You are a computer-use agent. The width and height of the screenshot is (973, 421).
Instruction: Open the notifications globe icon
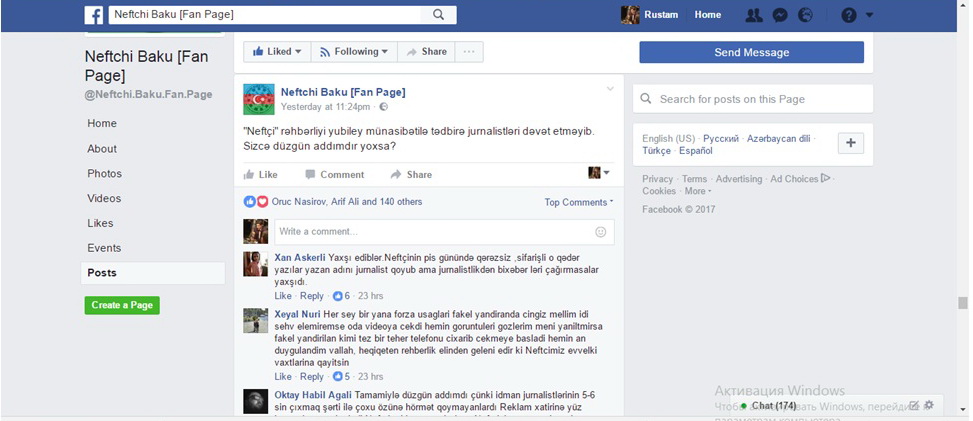[x=805, y=16]
